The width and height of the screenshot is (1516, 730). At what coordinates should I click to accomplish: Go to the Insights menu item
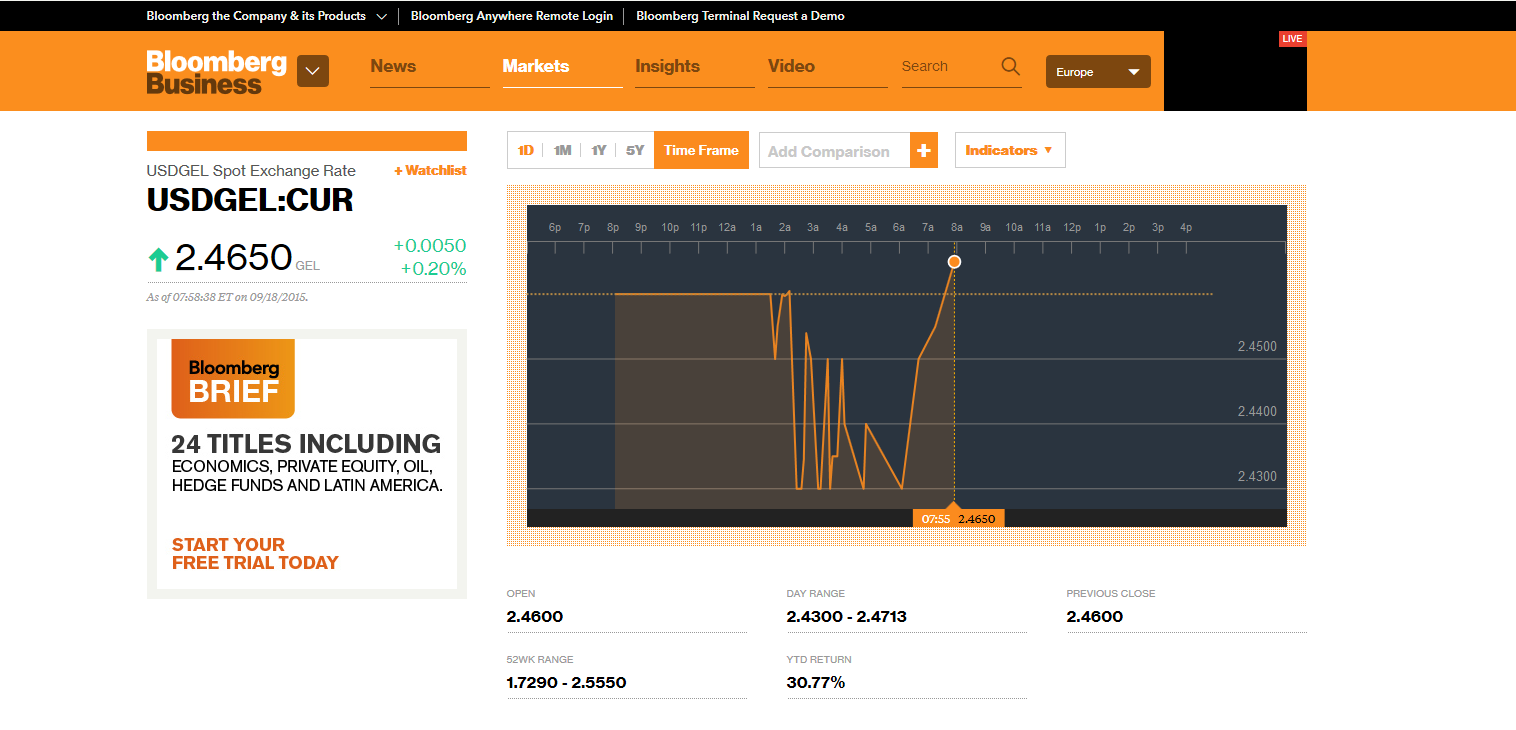667,67
